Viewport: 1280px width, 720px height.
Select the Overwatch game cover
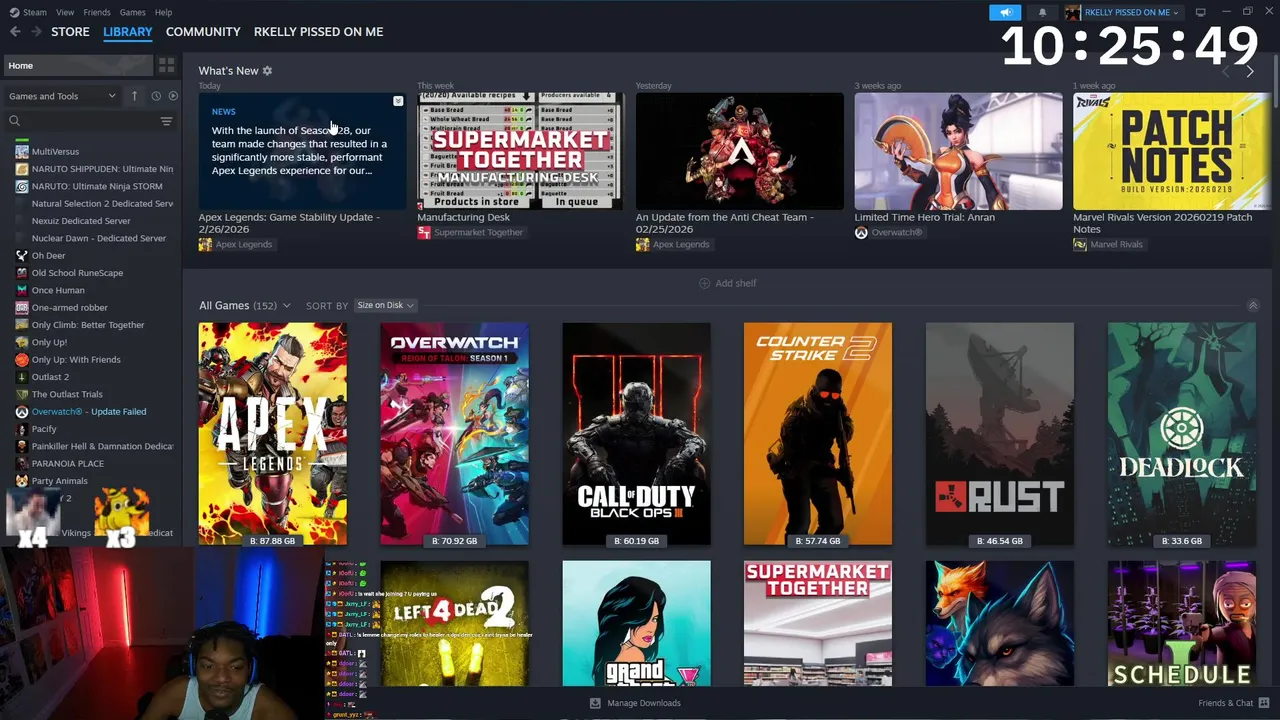[x=455, y=434]
